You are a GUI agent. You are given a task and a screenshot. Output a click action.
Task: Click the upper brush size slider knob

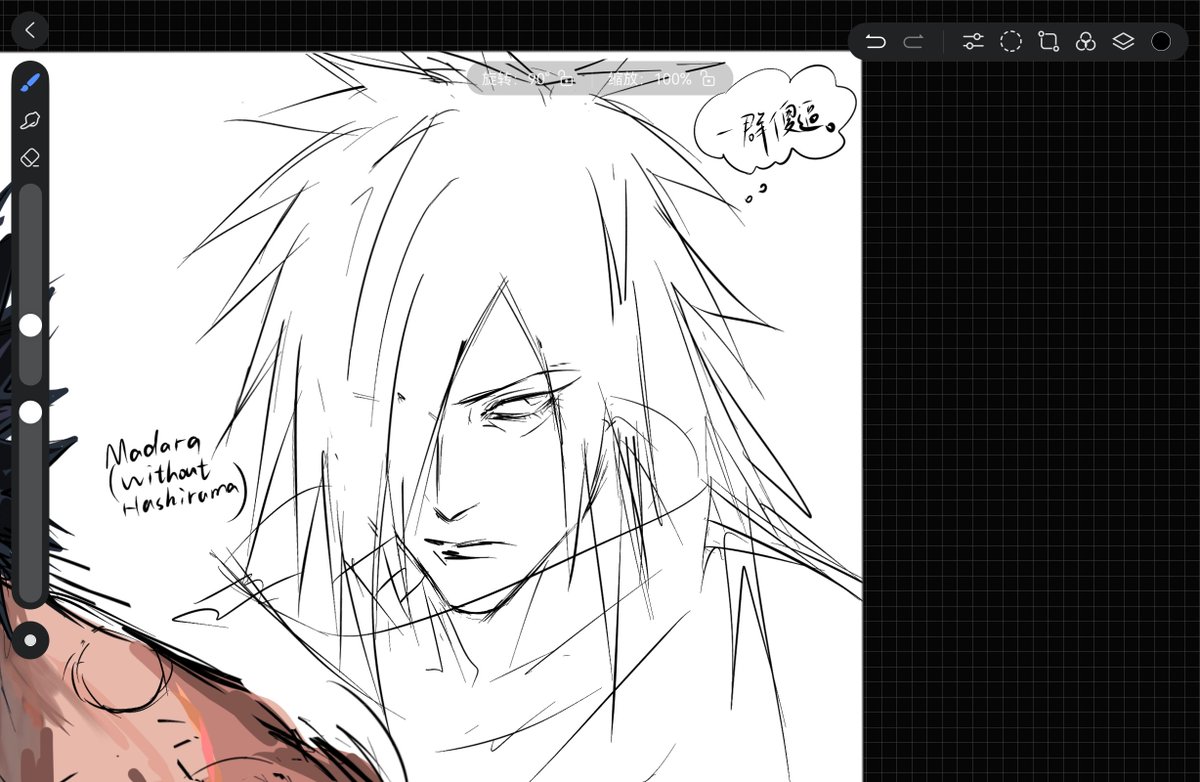(31, 325)
